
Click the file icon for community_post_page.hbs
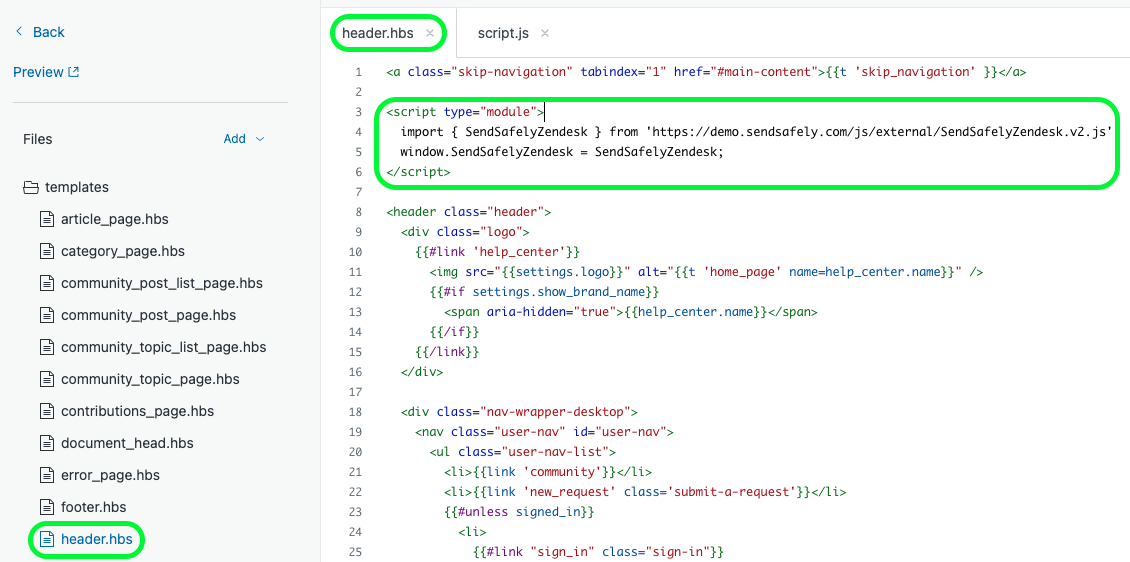(47, 316)
